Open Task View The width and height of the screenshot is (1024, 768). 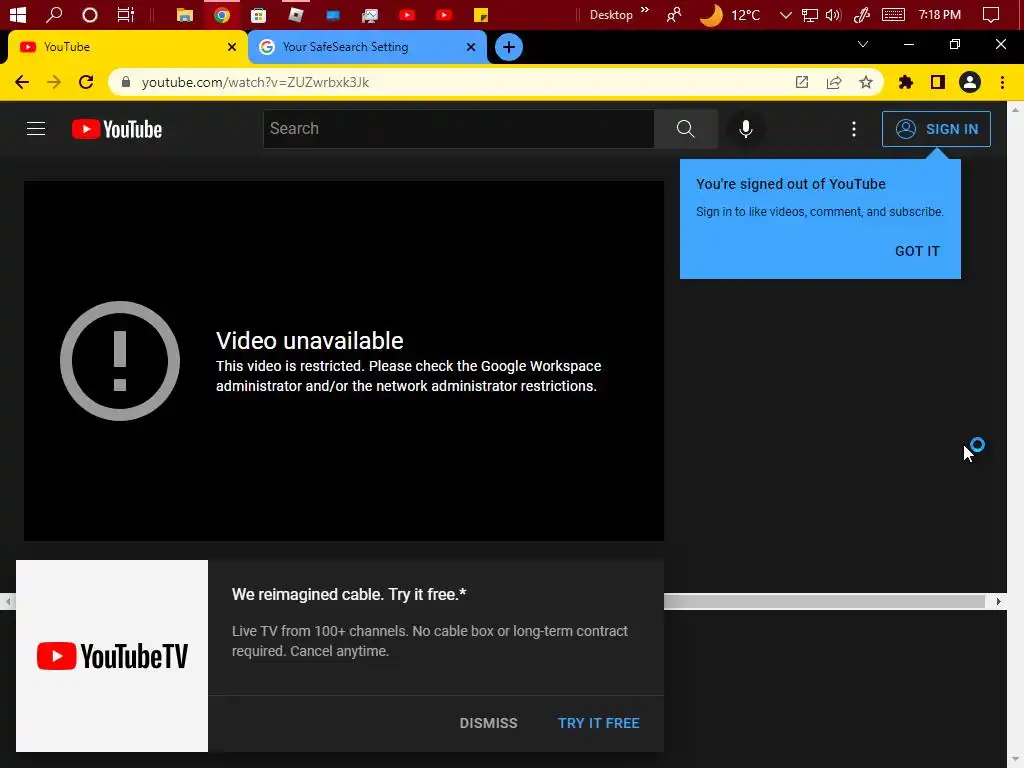point(125,14)
